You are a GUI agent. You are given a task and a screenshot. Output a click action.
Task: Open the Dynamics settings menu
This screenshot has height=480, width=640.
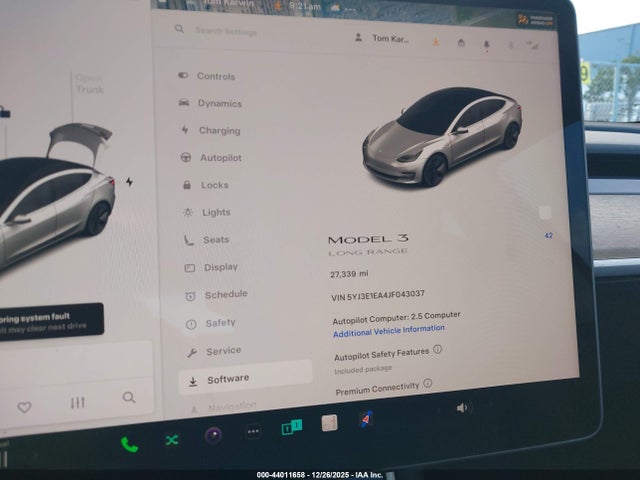click(210, 103)
